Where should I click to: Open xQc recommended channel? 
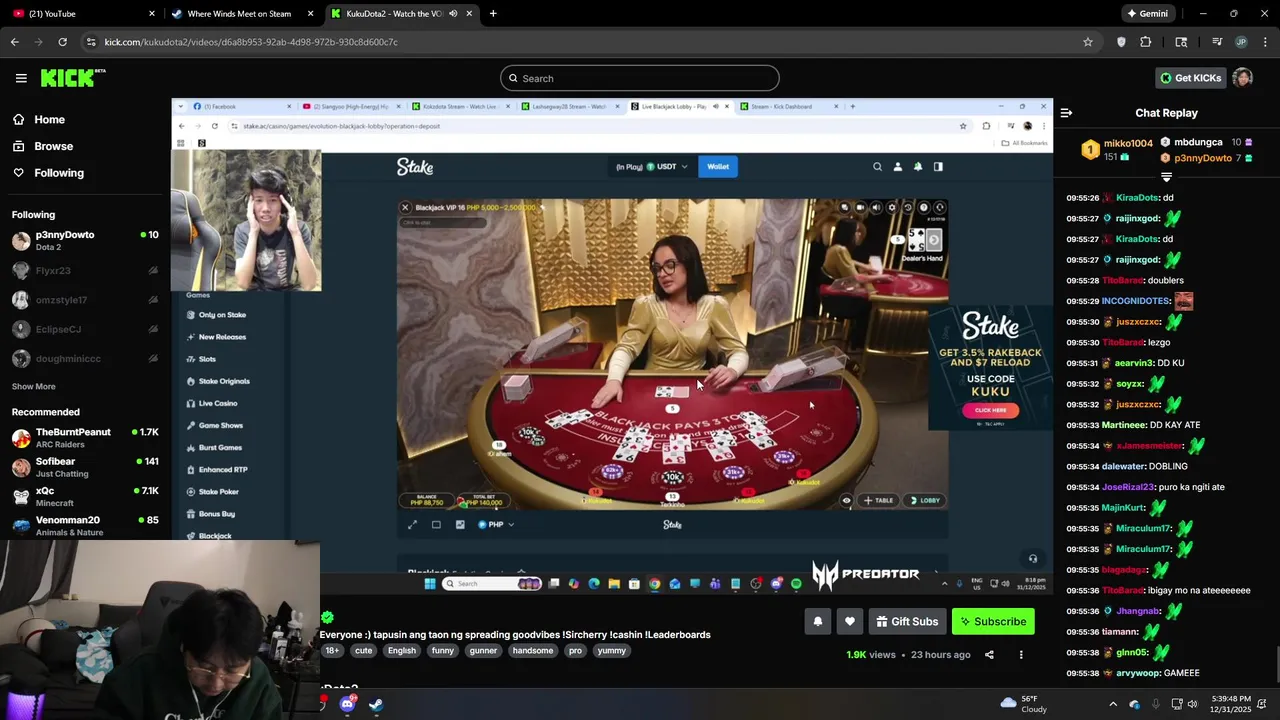point(85,497)
